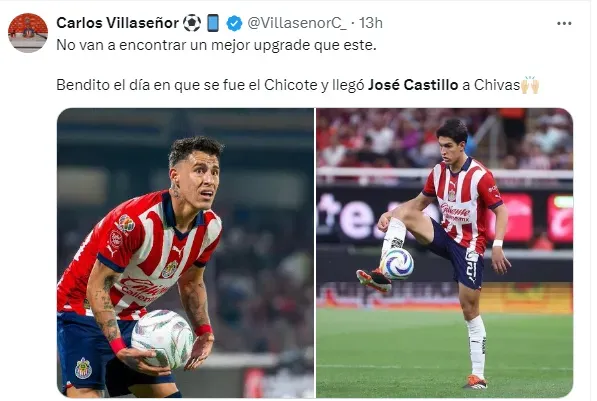Screen dimensions: 597x401
Task: Click the word Chicote in the tweet
Action: (x=291, y=85)
